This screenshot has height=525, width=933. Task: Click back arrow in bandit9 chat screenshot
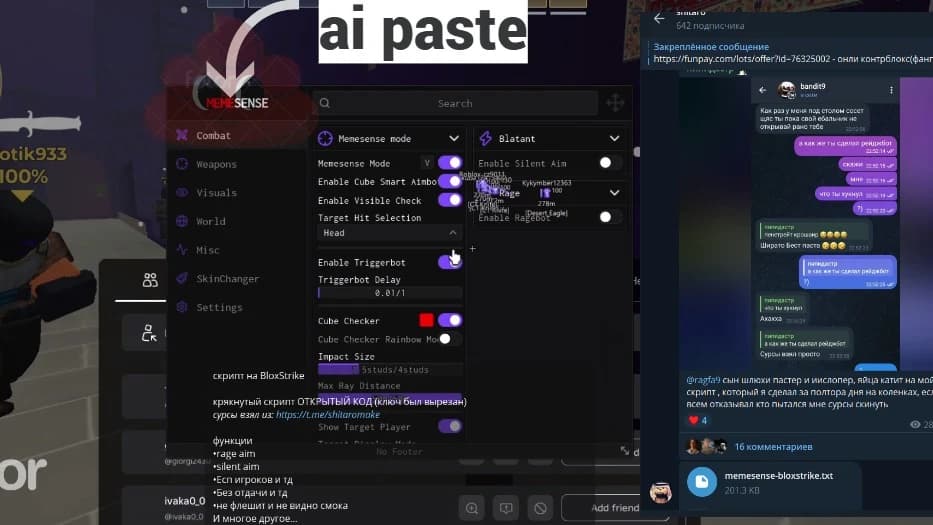[763, 90]
